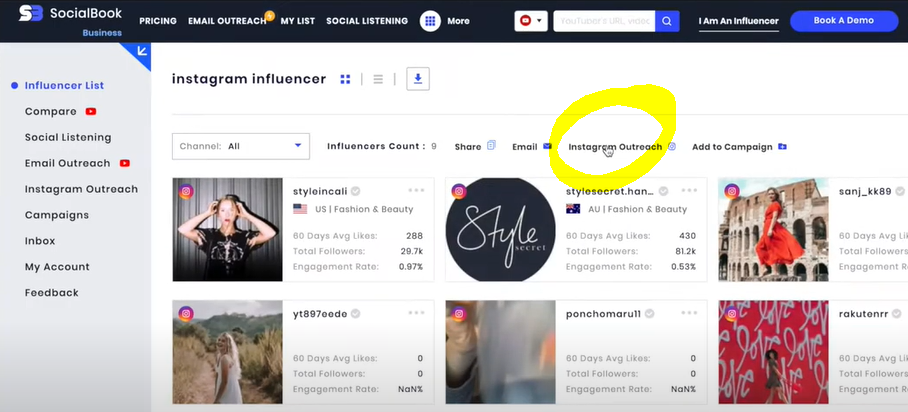Switch to list view icon
908x412 pixels.
click(x=378, y=79)
